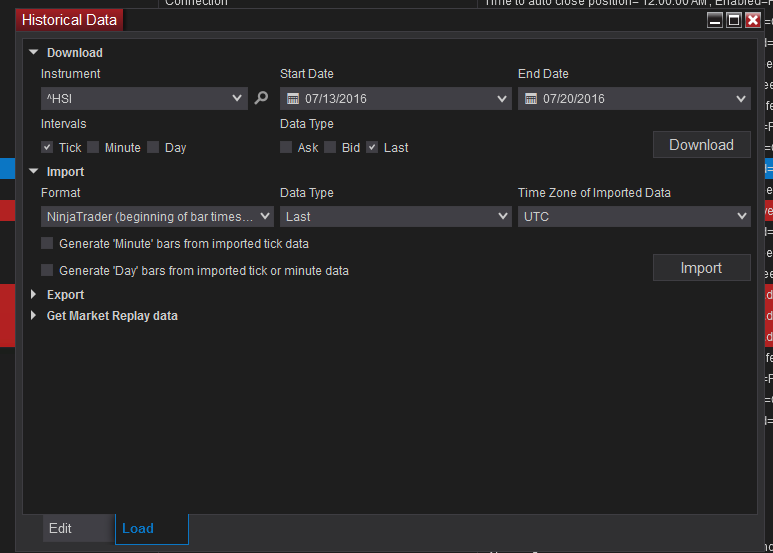Enable the Minute interval checkbox

(x=93, y=147)
